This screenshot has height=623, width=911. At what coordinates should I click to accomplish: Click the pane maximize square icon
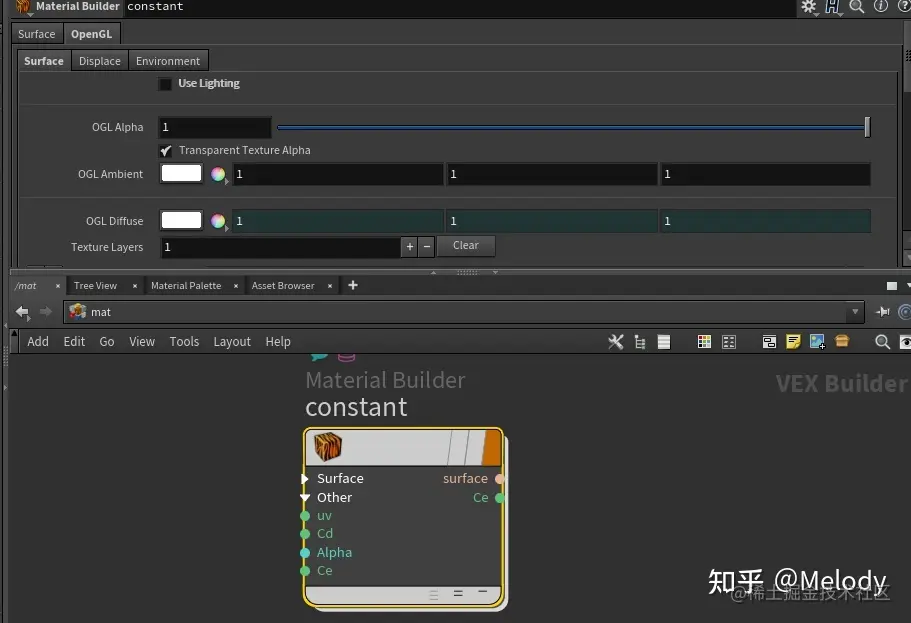tap(892, 285)
